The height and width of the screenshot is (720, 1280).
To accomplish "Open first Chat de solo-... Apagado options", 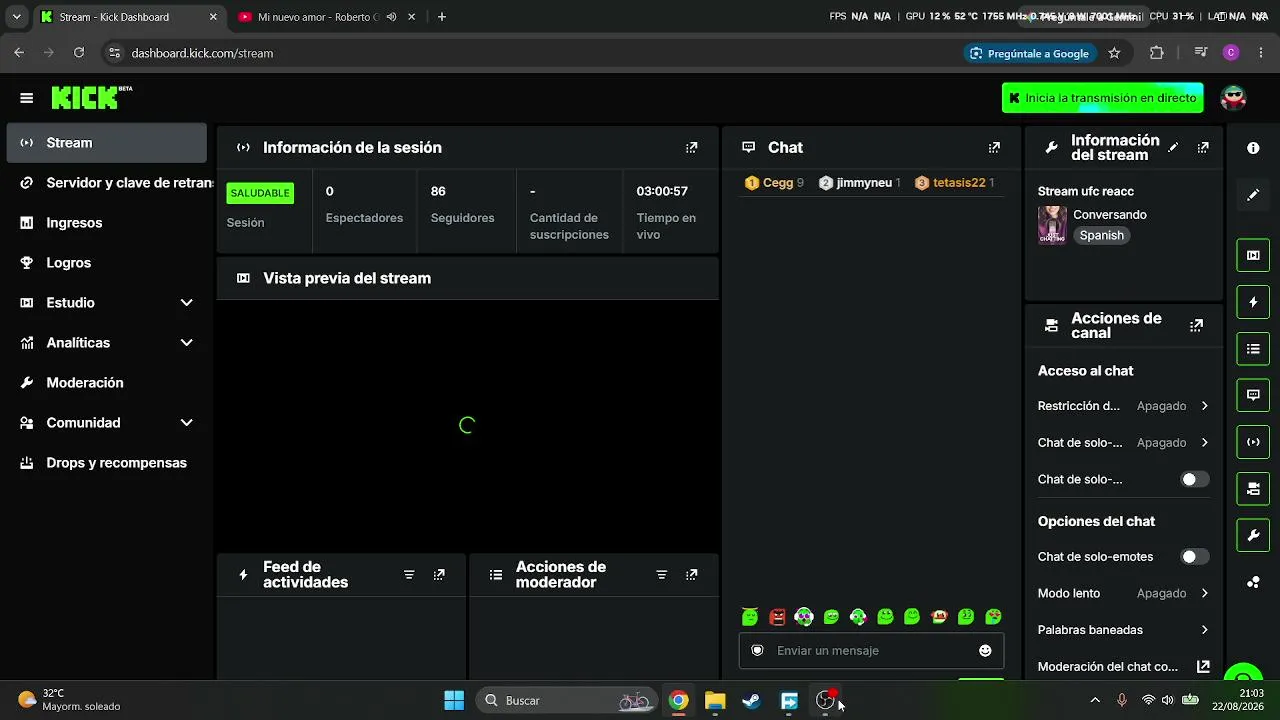I will pyautogui.click(x=1124, y=443).
